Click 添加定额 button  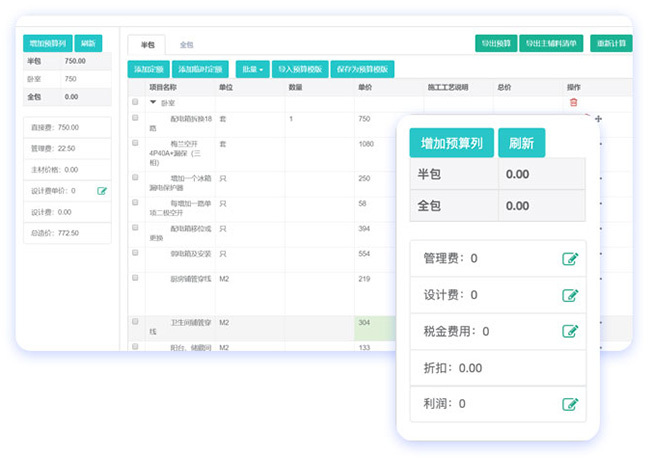pos(148,69)
